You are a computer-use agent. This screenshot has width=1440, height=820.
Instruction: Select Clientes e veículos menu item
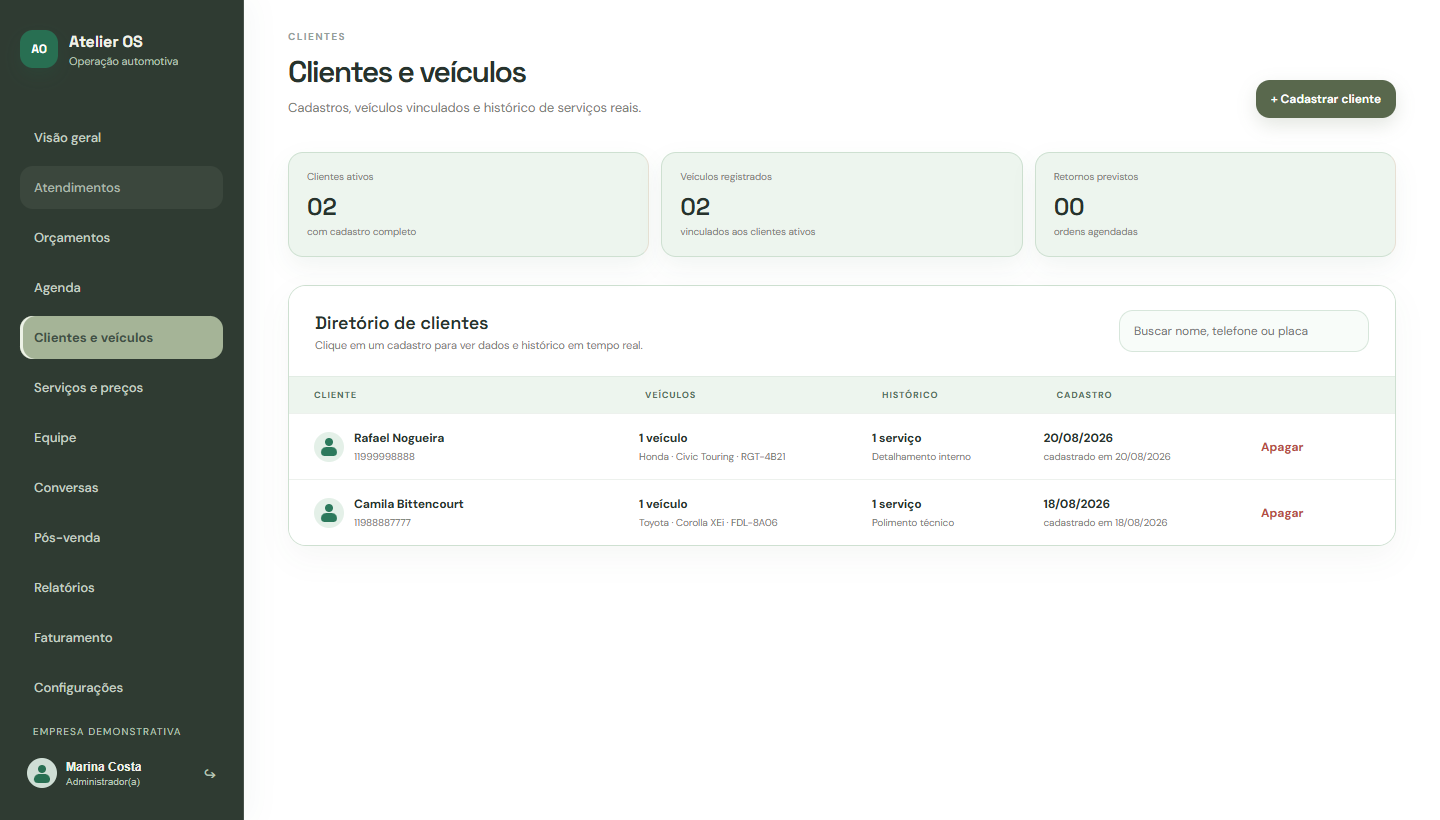tap(121, 338)
